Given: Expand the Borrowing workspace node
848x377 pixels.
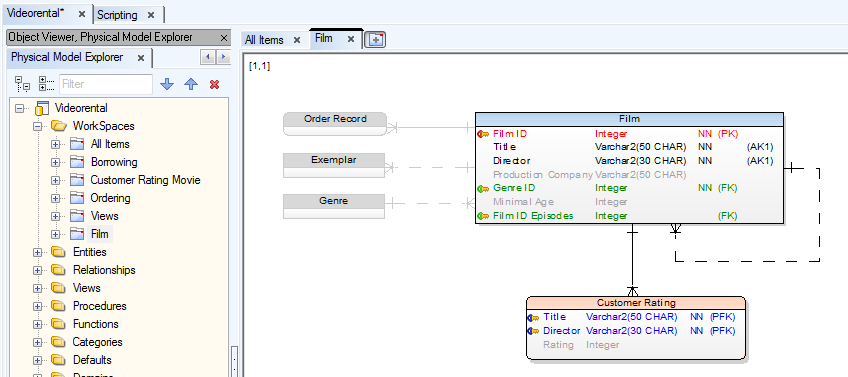Looking at the screenshot, I should [x=55, y=162].
